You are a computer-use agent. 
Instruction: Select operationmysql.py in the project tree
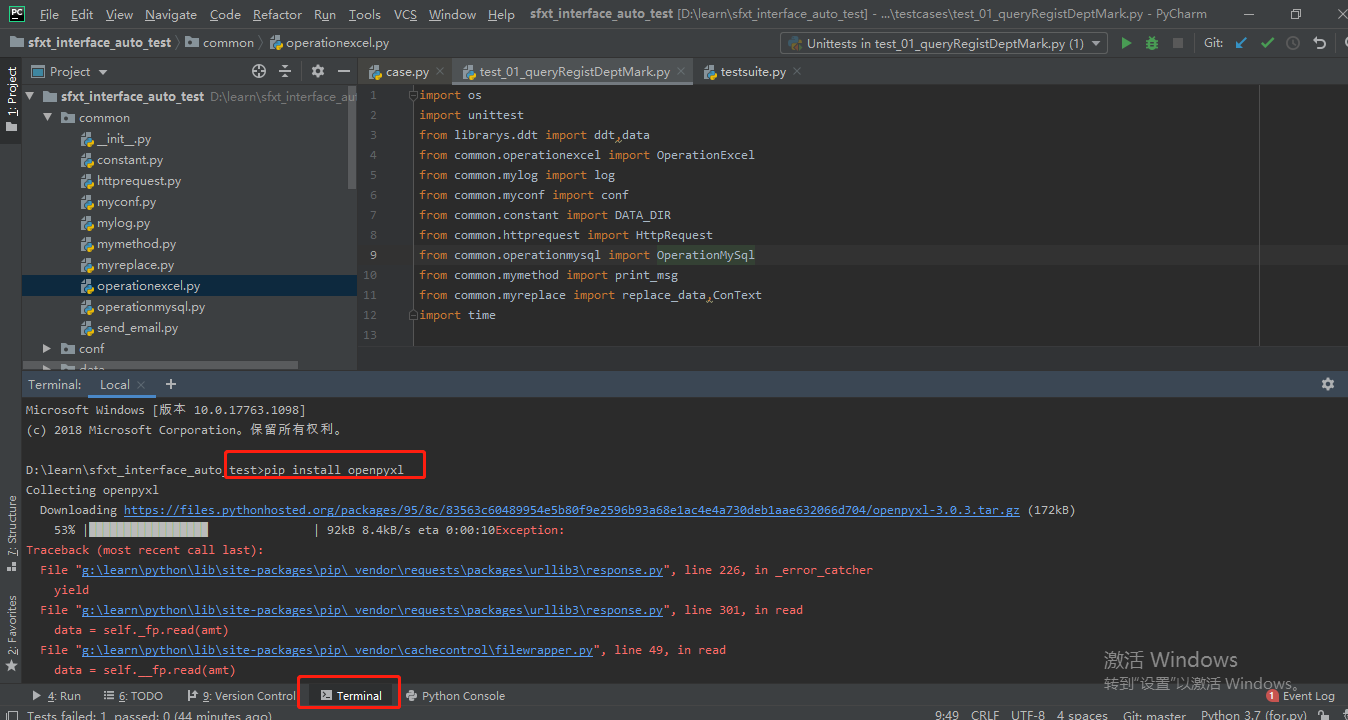tap(151, 307)
